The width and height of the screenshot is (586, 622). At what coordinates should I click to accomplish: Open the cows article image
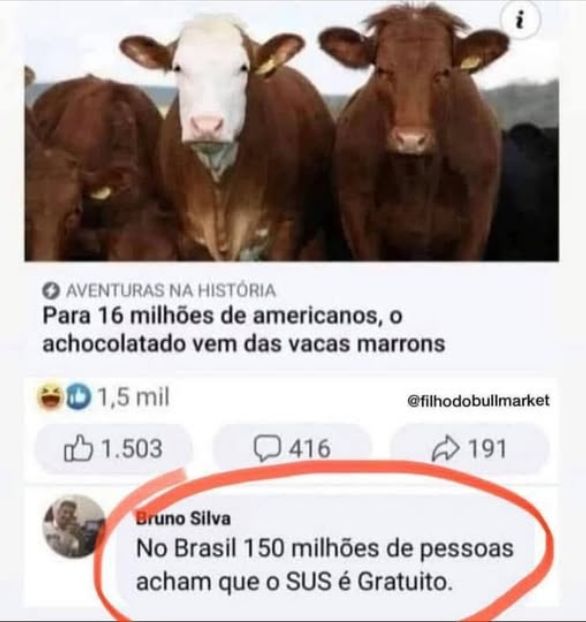coord(292,131)
